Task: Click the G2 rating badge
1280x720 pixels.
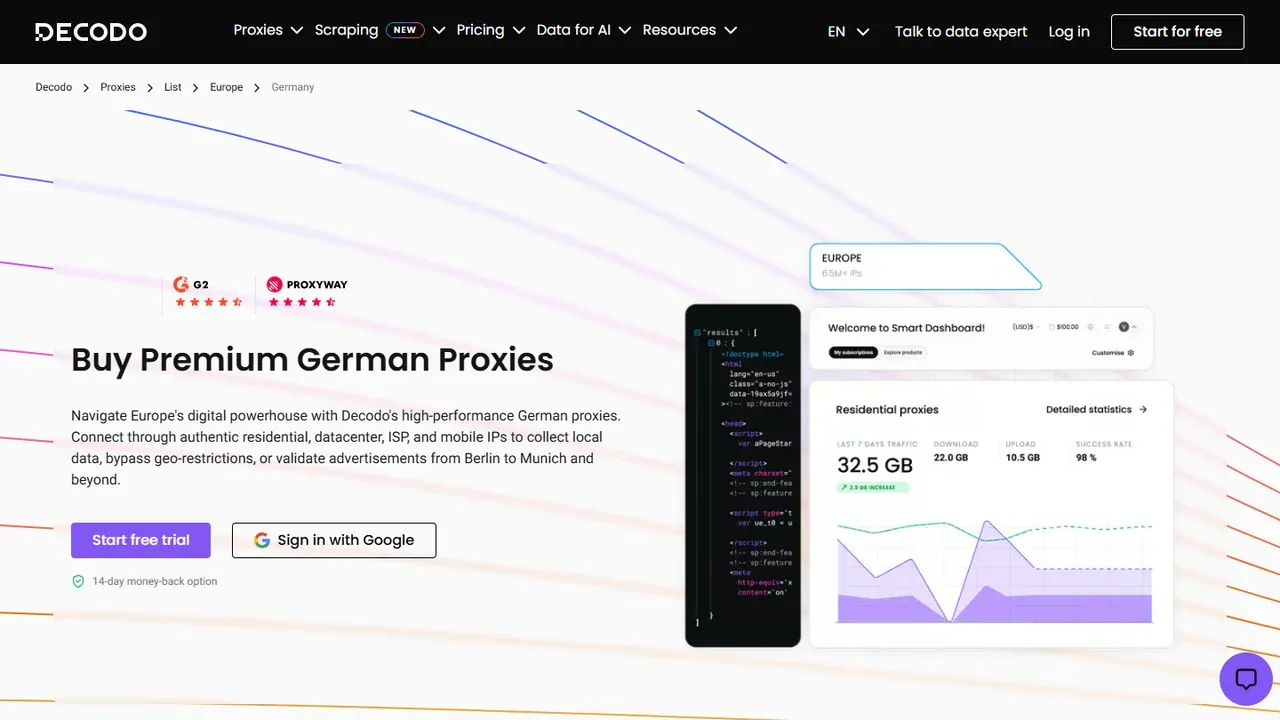Action: point(208,293)
